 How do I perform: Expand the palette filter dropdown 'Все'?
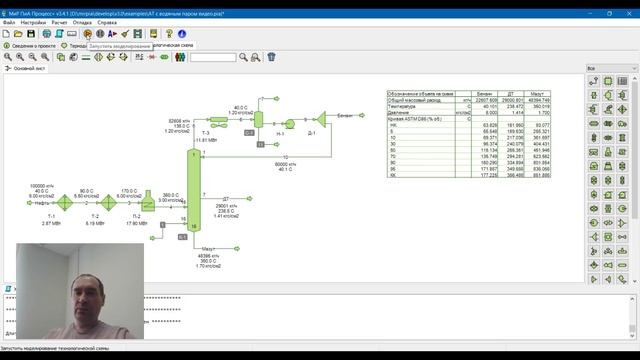point(611,68)
